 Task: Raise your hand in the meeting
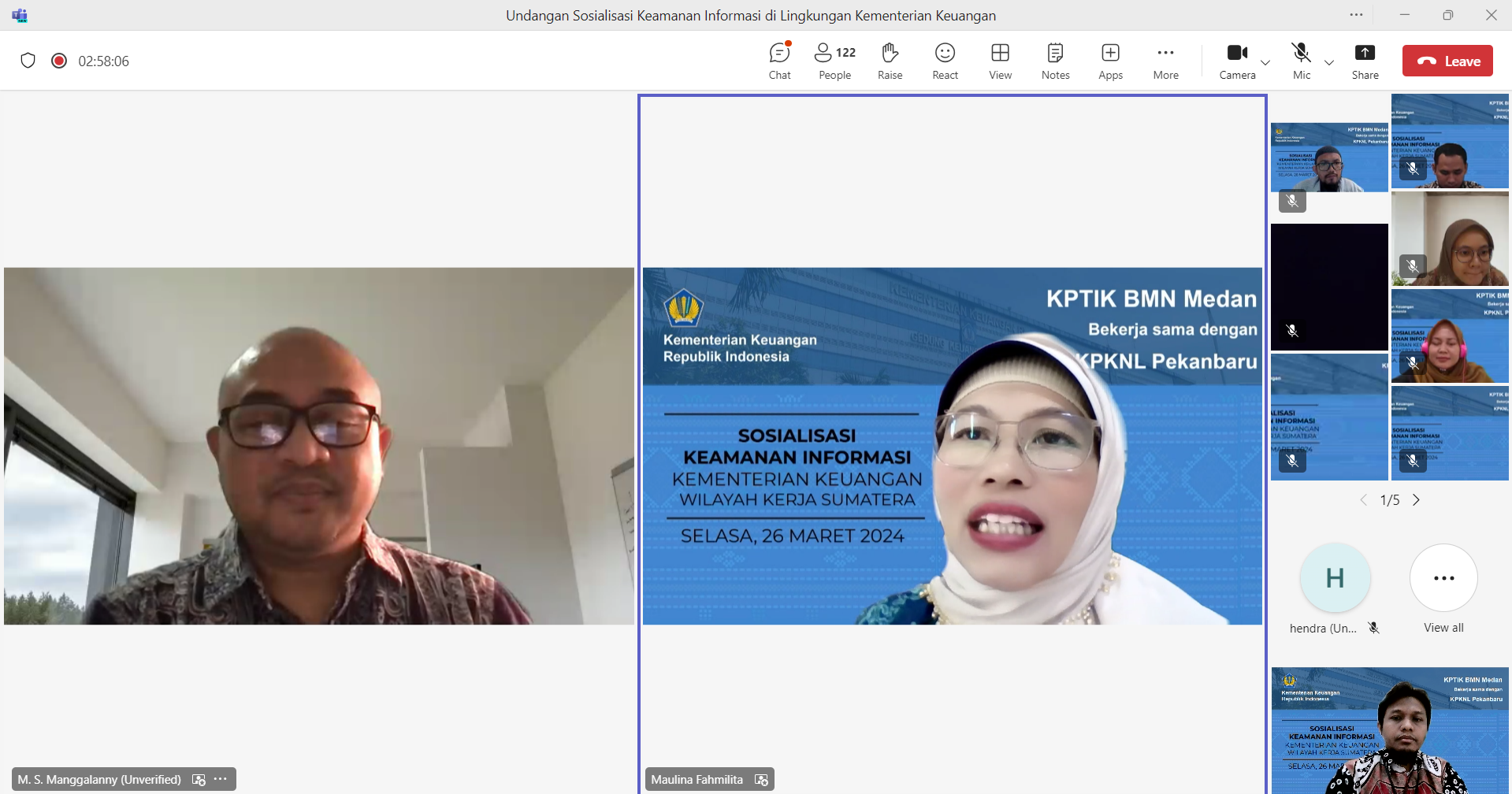coord(890,61)
